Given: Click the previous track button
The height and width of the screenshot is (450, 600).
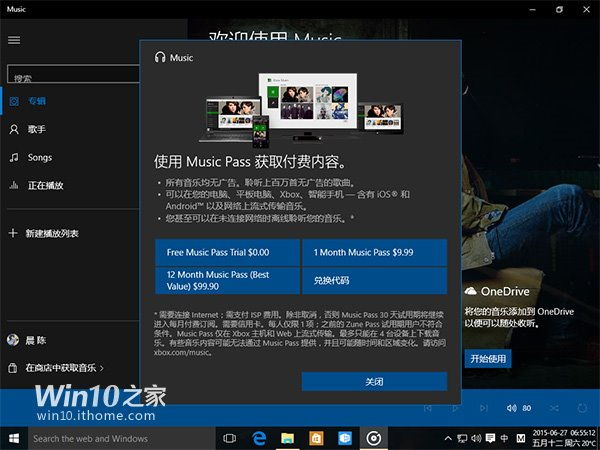Looking at the screenshot, I should tap(428, 408).
